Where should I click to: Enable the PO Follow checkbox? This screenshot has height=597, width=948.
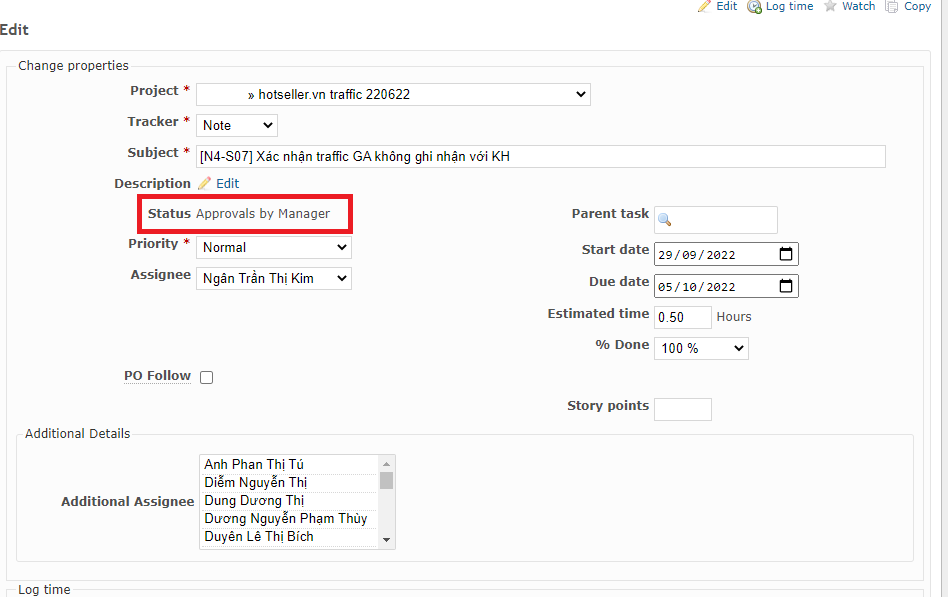(207, 377)
